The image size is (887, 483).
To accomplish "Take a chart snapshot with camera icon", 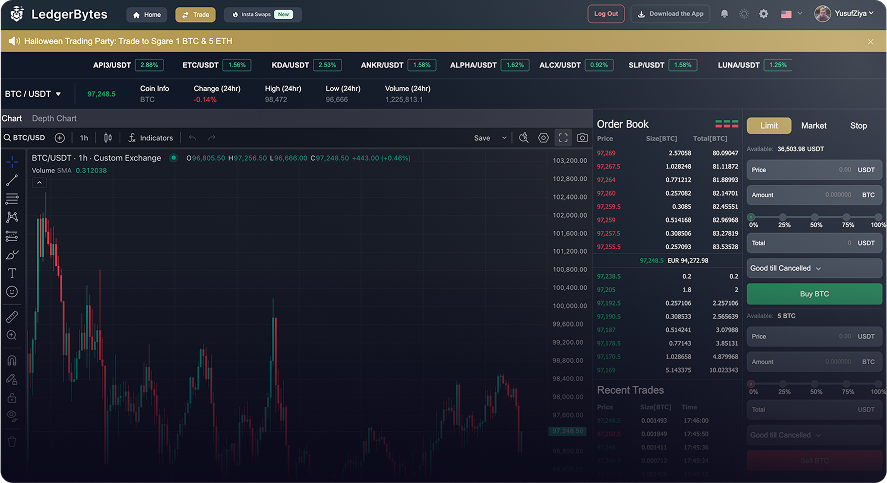I will tap(582, 138).
